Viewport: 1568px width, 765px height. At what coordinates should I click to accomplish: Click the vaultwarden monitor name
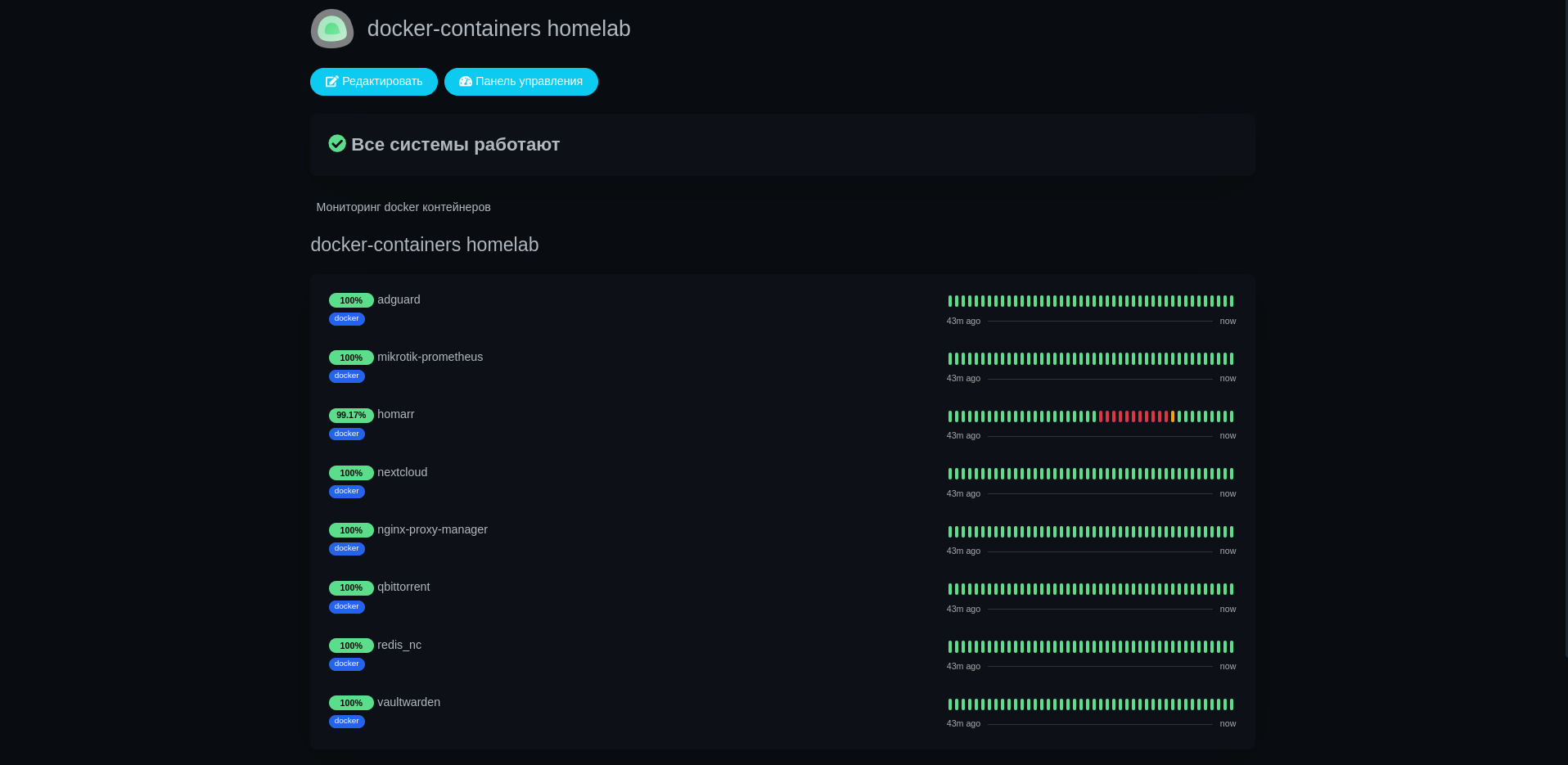[x=409, y=702]
